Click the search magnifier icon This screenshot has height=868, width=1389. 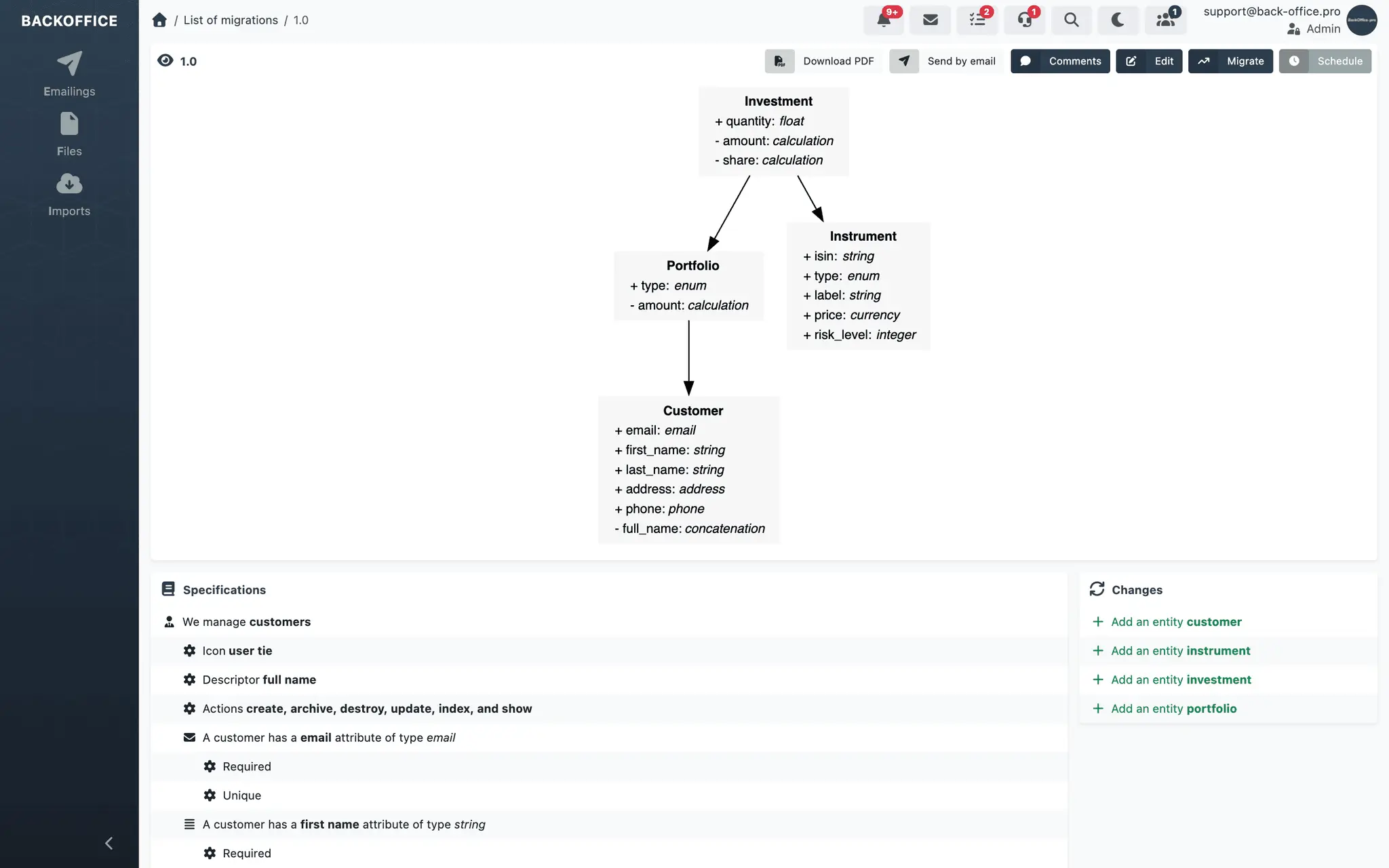tap(1072, 20)
